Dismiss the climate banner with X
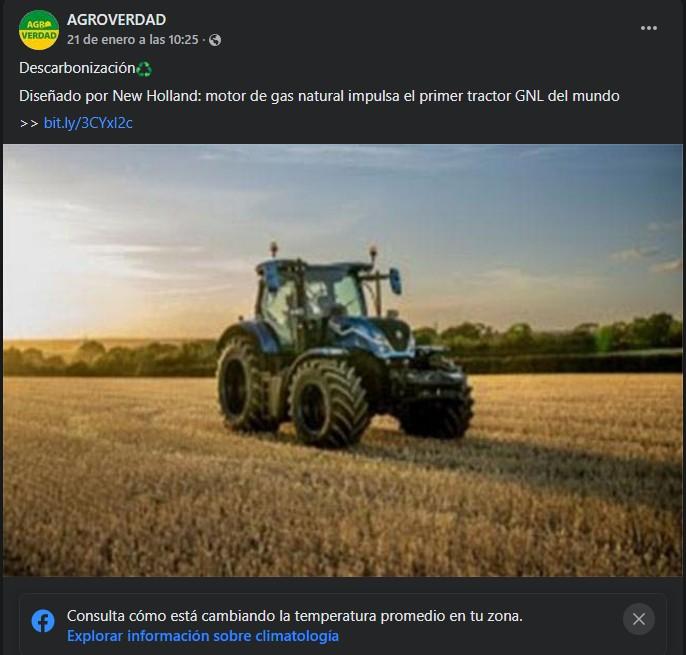Image resolution: width=686 pixels, height=655 pixels. click(x=639, y=619)
